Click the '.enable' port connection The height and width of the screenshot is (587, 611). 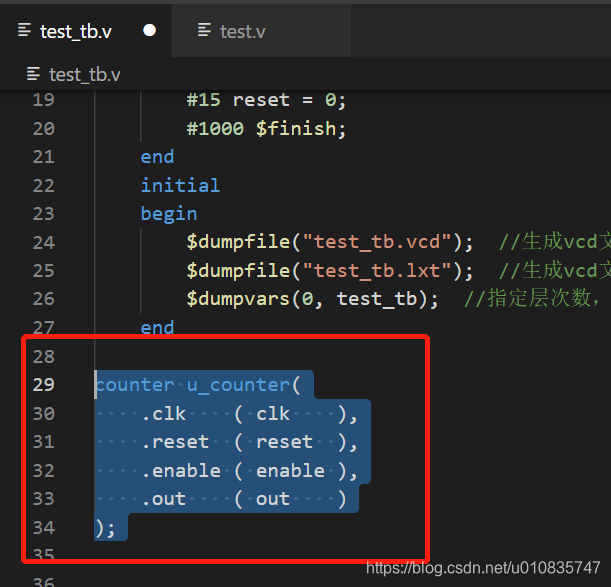point(249,471)
